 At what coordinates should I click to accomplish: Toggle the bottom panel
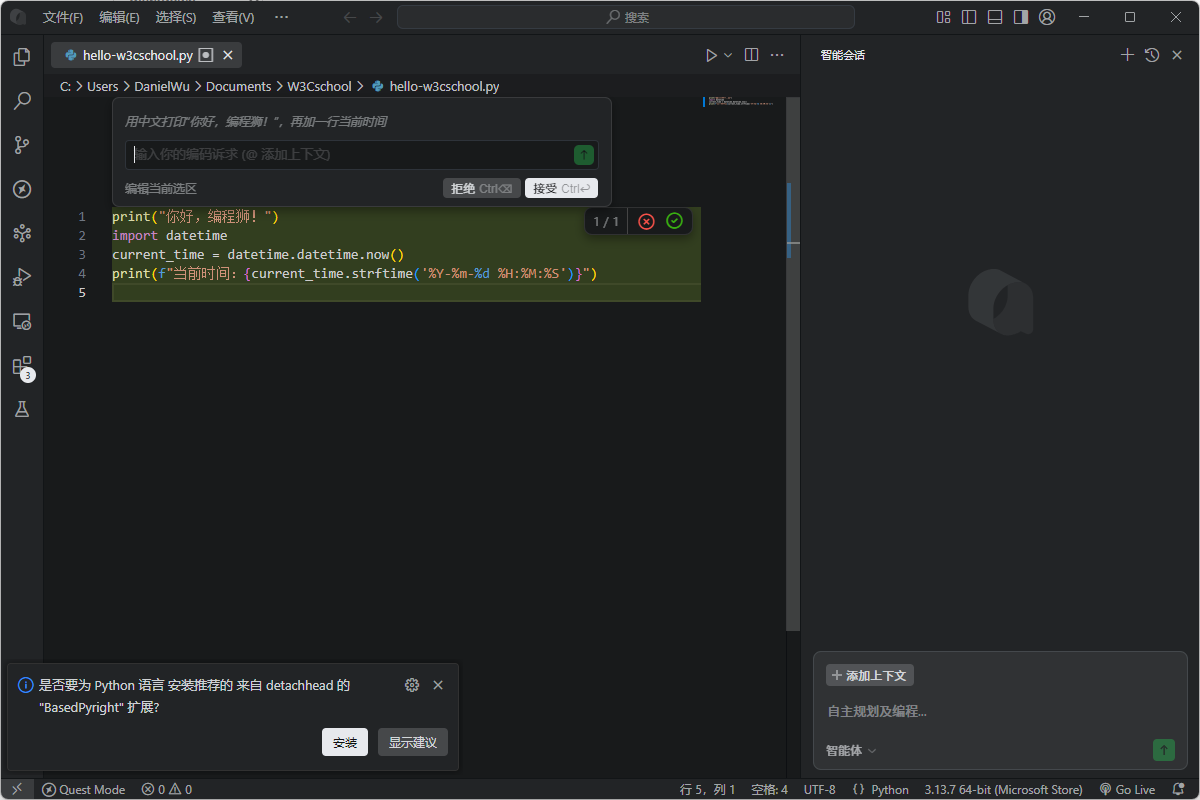coord(995,17)
